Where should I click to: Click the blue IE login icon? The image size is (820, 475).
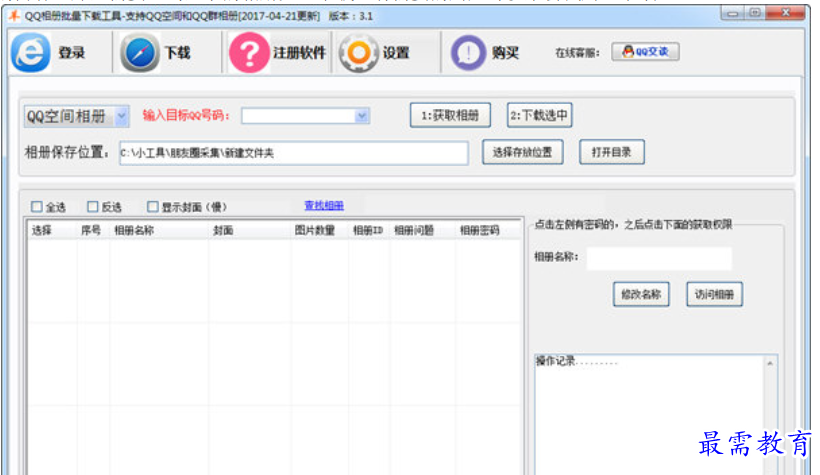(x=31, y=52)
